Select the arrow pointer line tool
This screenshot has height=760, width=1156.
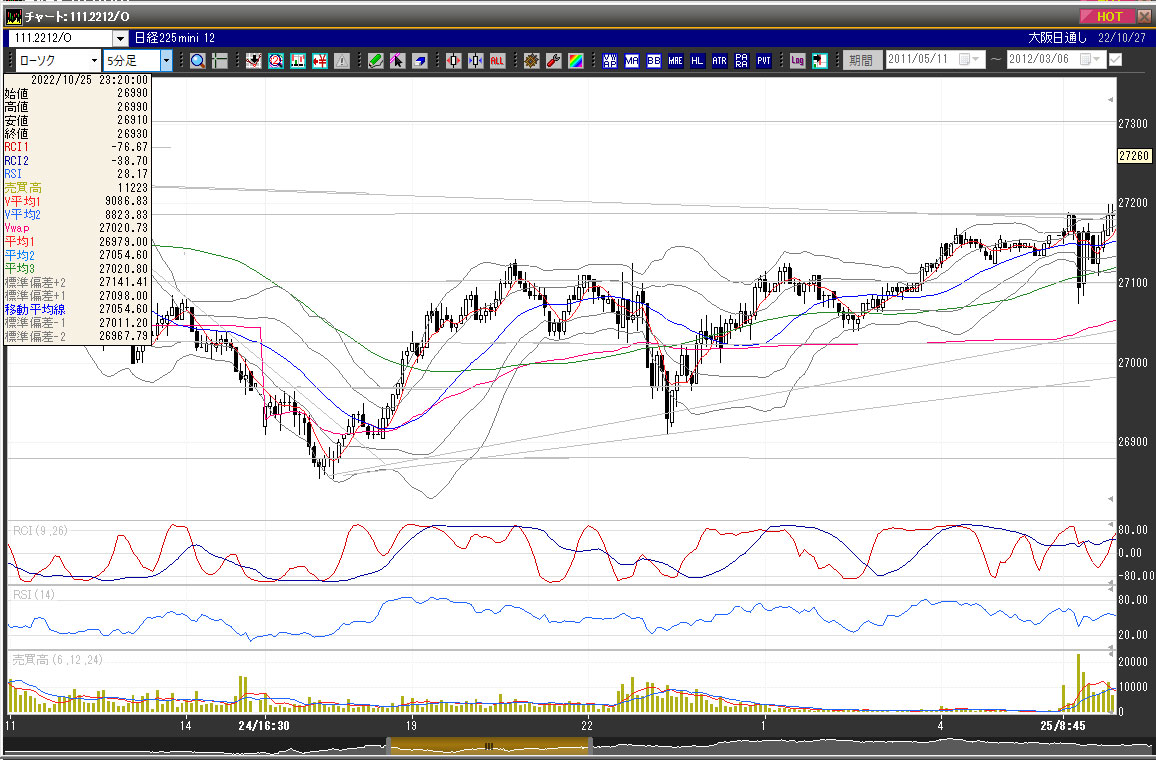point(397,60)
